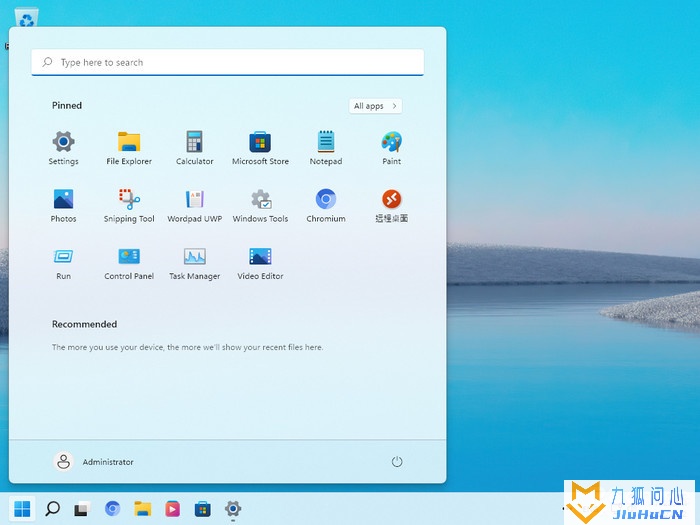Expand the All apps list

pos(375,106)
